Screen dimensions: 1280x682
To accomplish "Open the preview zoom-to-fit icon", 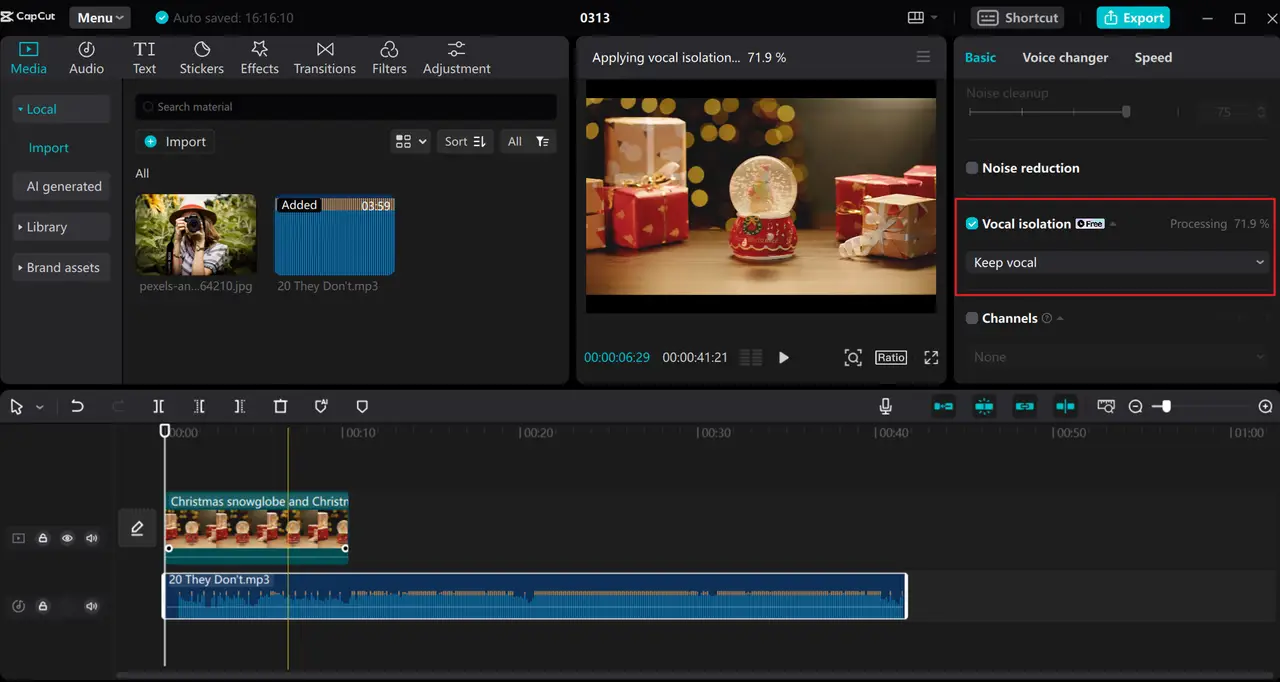I will [853, 357].
